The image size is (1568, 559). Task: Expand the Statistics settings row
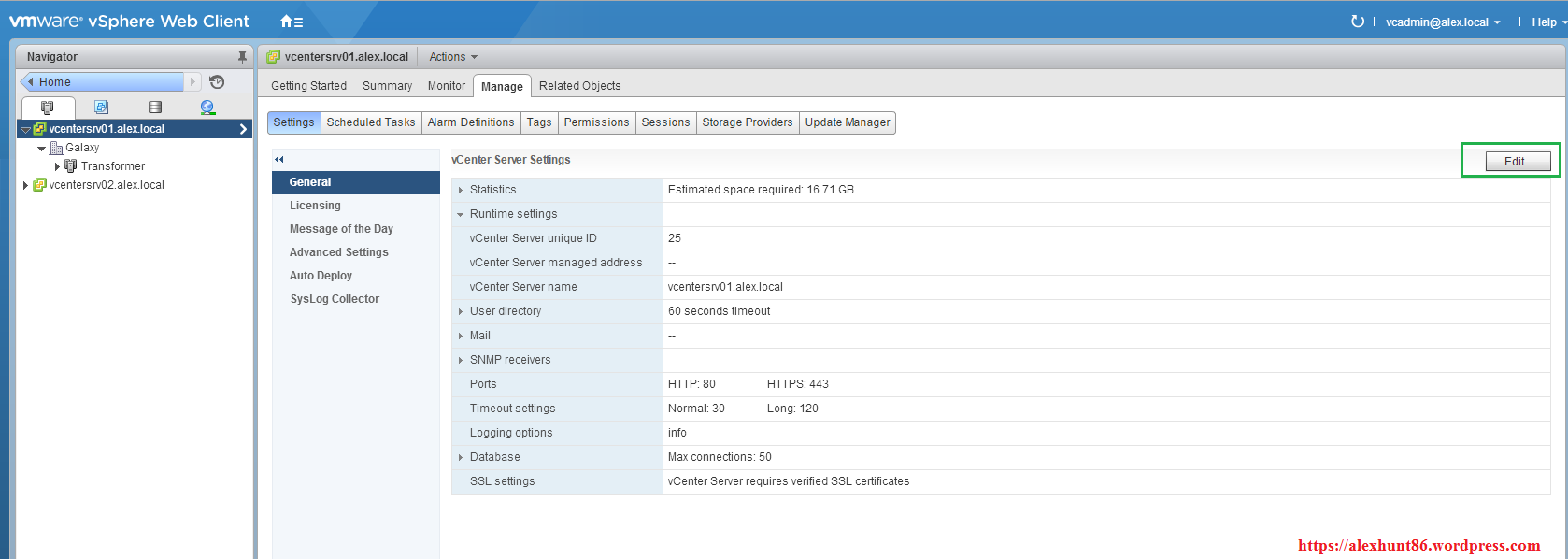pos(461,190)
